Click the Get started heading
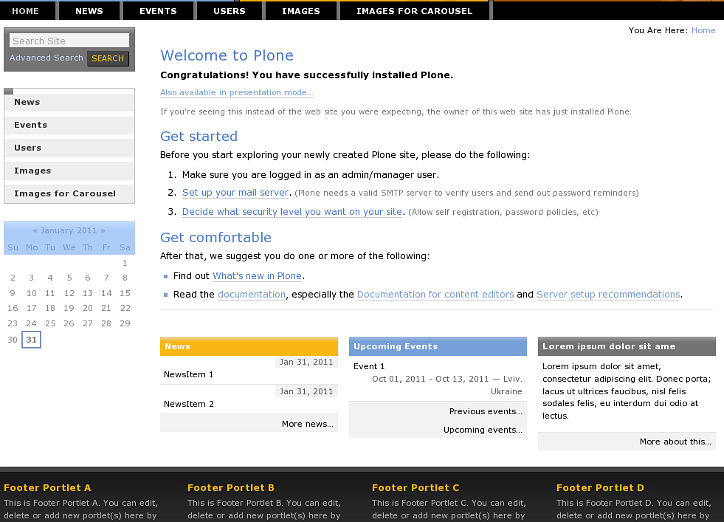This screenshot has height=522, width=724. pyautogui.click(x=199, y=136)
